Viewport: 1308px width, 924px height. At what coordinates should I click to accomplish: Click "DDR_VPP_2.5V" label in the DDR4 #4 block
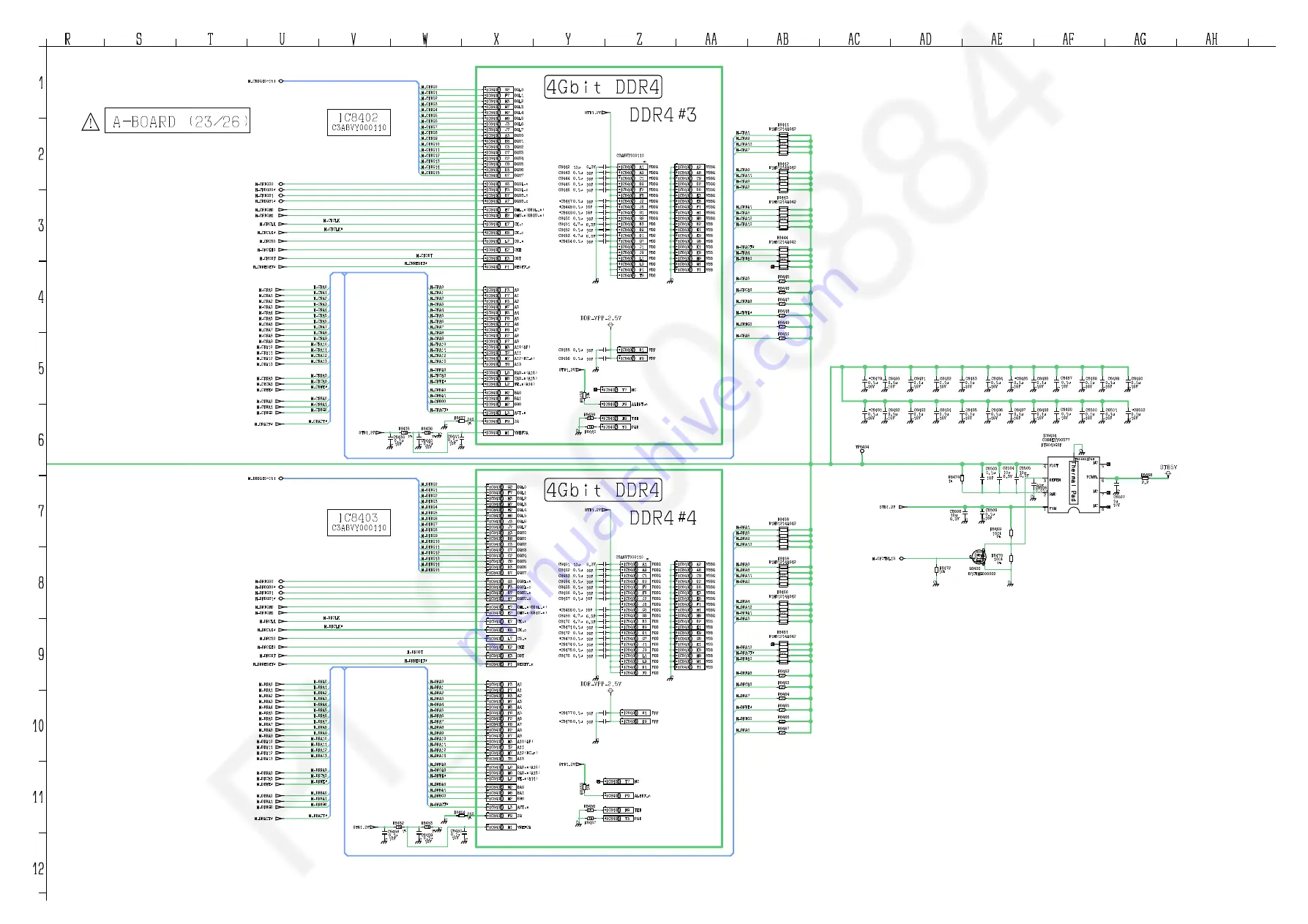pos(601,684)
